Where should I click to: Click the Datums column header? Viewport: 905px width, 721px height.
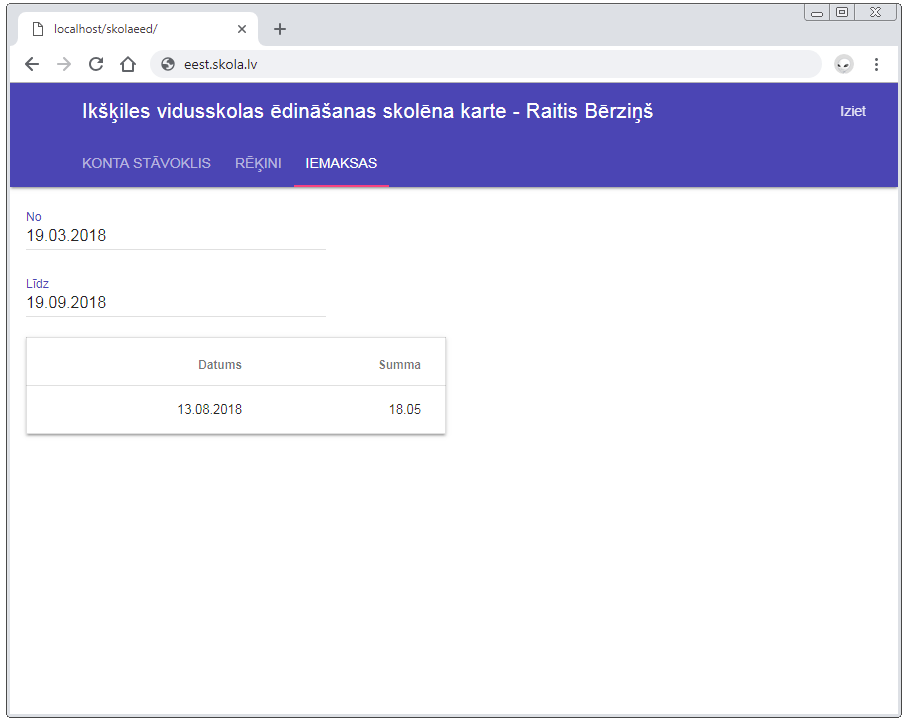point(220,365)
